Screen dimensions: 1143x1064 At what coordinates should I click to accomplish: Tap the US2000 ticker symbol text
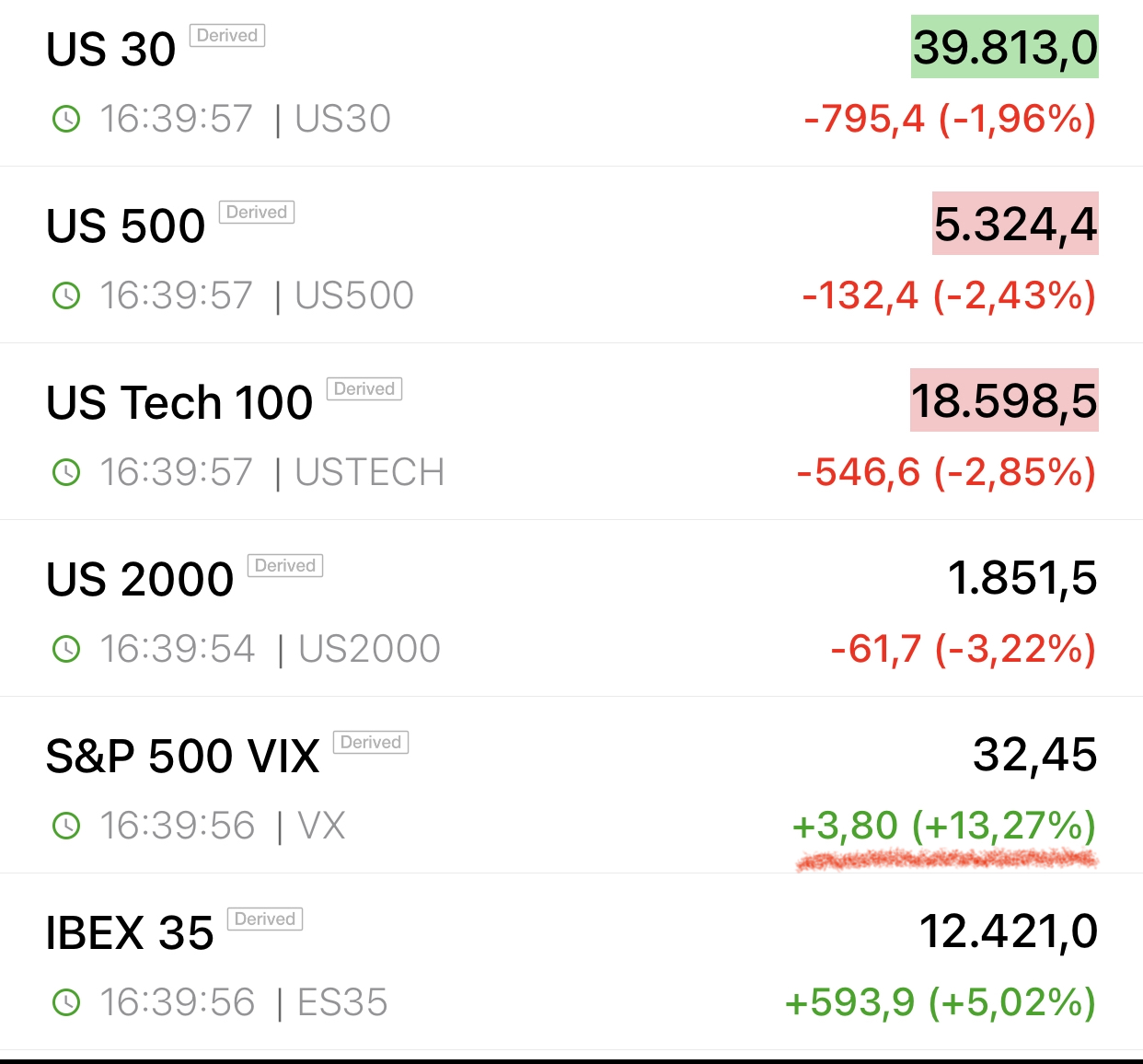click(x=370, y=649)
